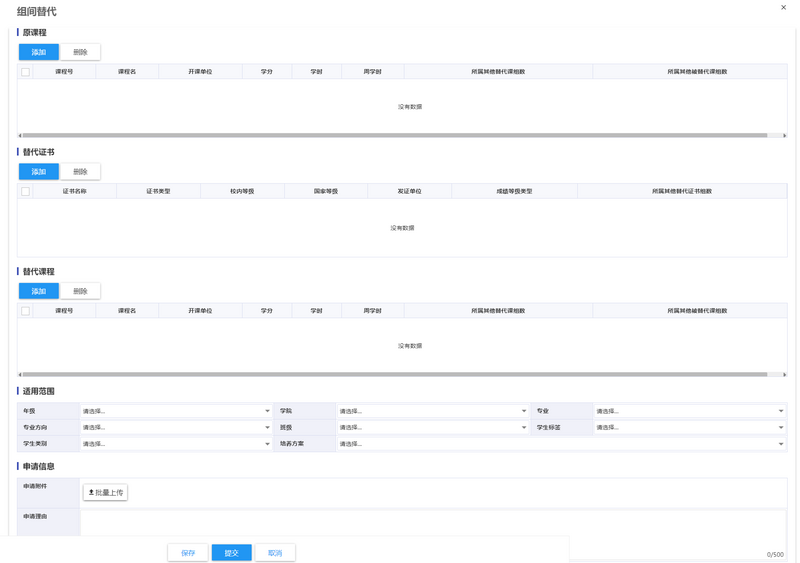Image resolution: width=800 pixels, height=563 pixels.
Task: Click 发证单位 column header
Action: (x=410, y=191)
